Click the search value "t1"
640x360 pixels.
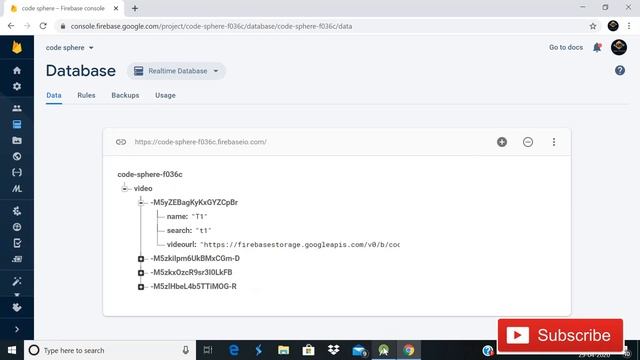point(203,231)
